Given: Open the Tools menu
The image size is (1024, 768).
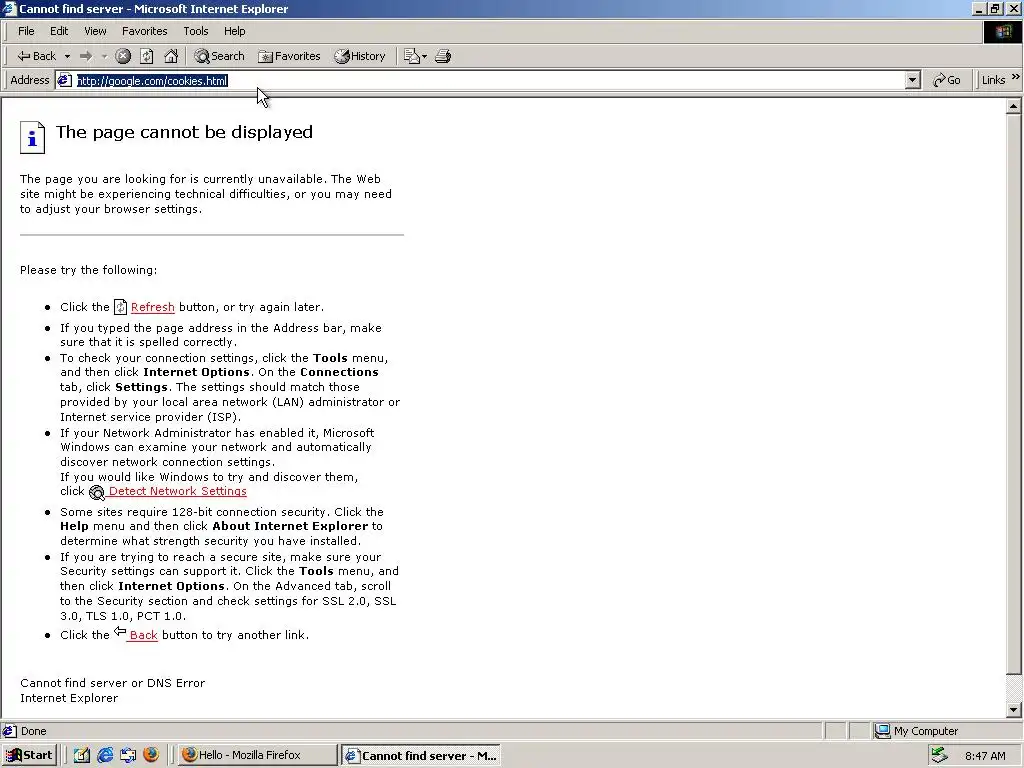Looking at the screenshot, I should click(x=195, y=31).
